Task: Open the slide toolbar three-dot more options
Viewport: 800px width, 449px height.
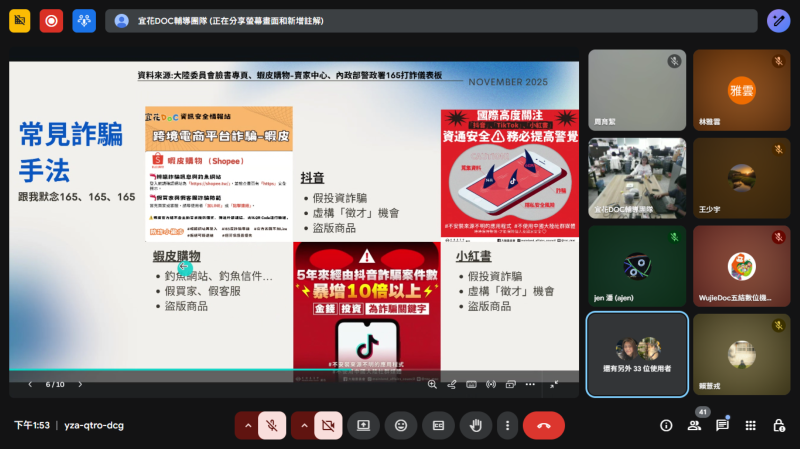Action: pos(530,384)
